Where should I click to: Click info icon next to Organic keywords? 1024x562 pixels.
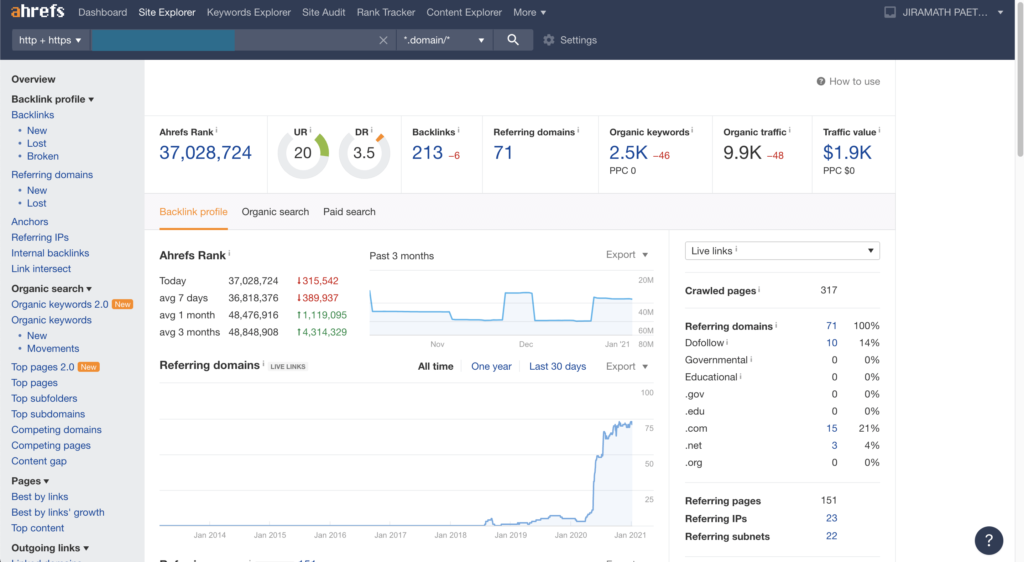[692, 130]
